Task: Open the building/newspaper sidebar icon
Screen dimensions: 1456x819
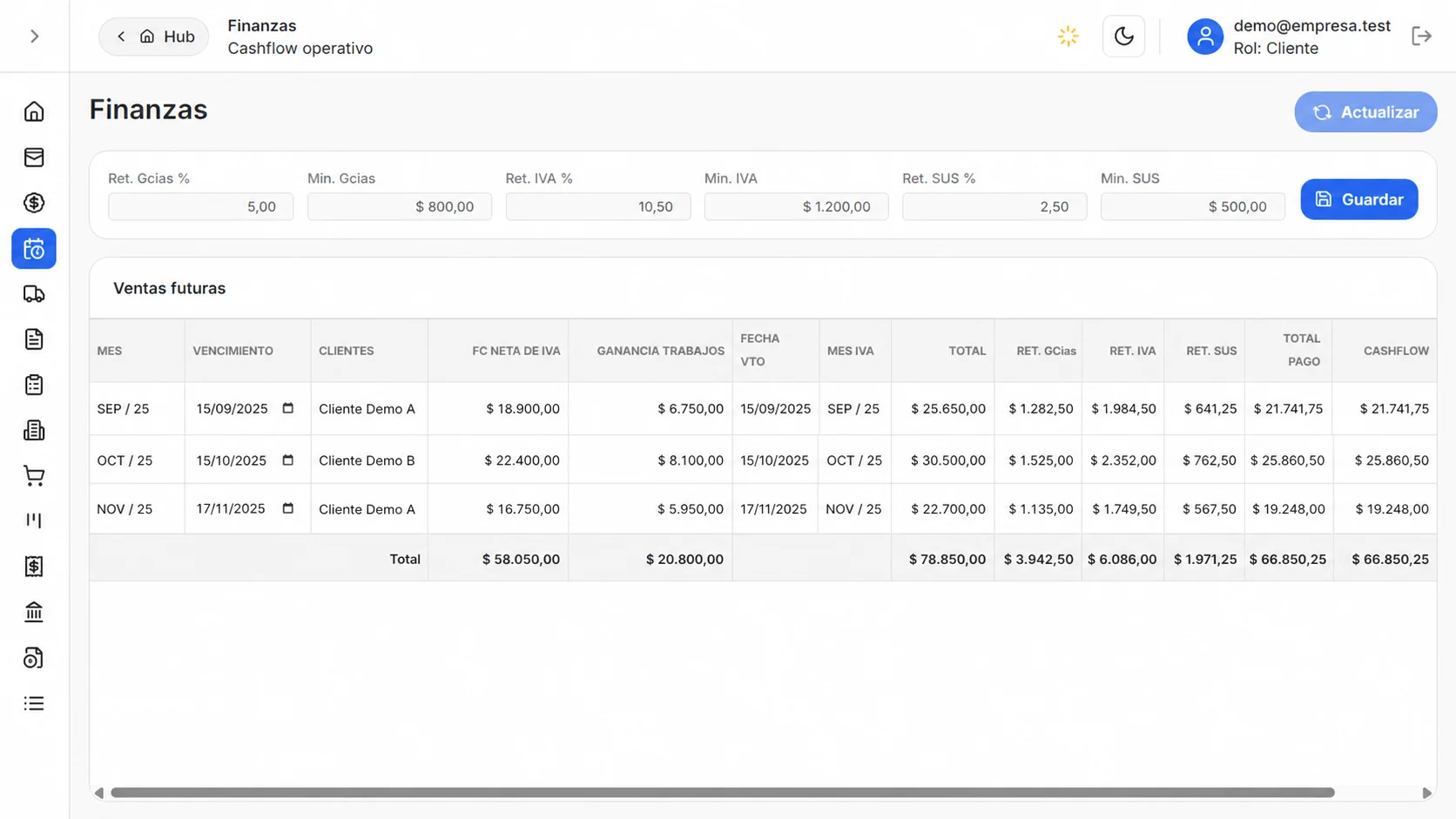Action: click(x=34, y=430)
